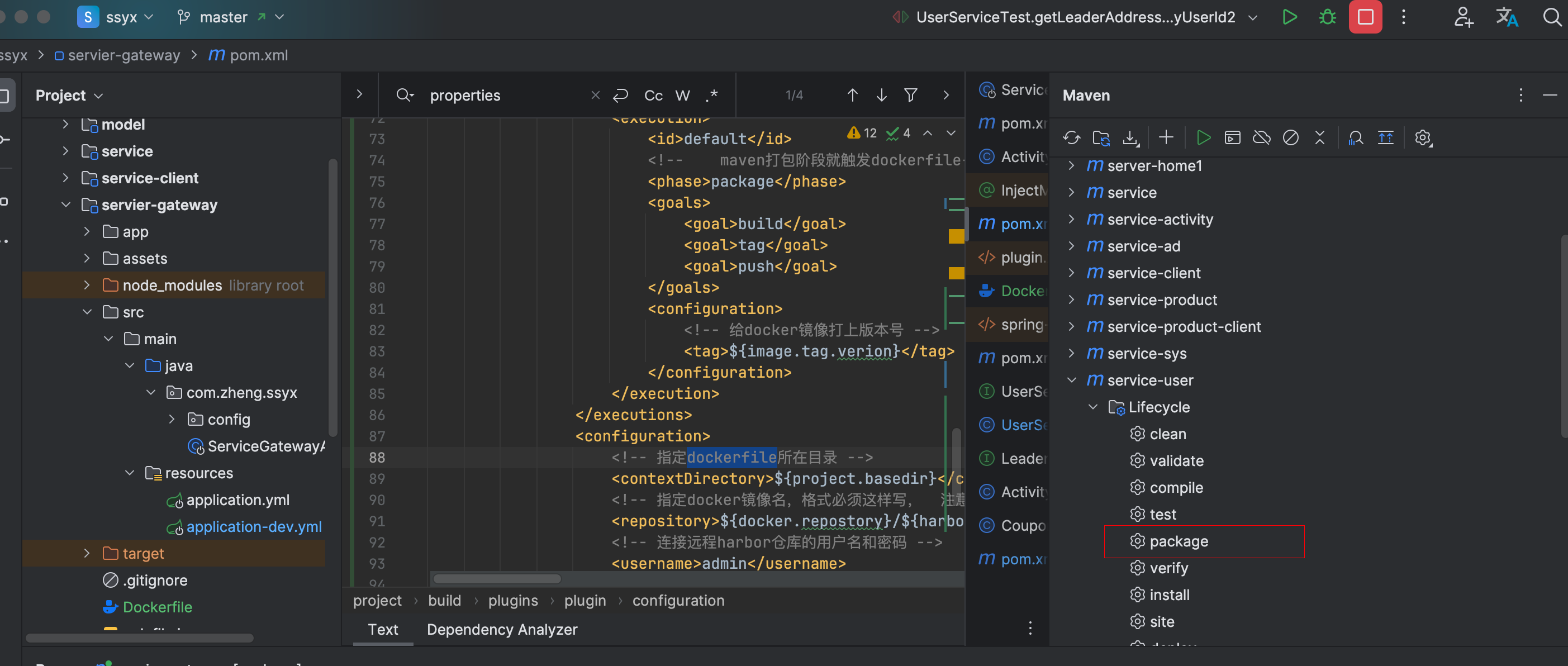Toggle Maven skip tests mode icon

tap(1290, 137)
